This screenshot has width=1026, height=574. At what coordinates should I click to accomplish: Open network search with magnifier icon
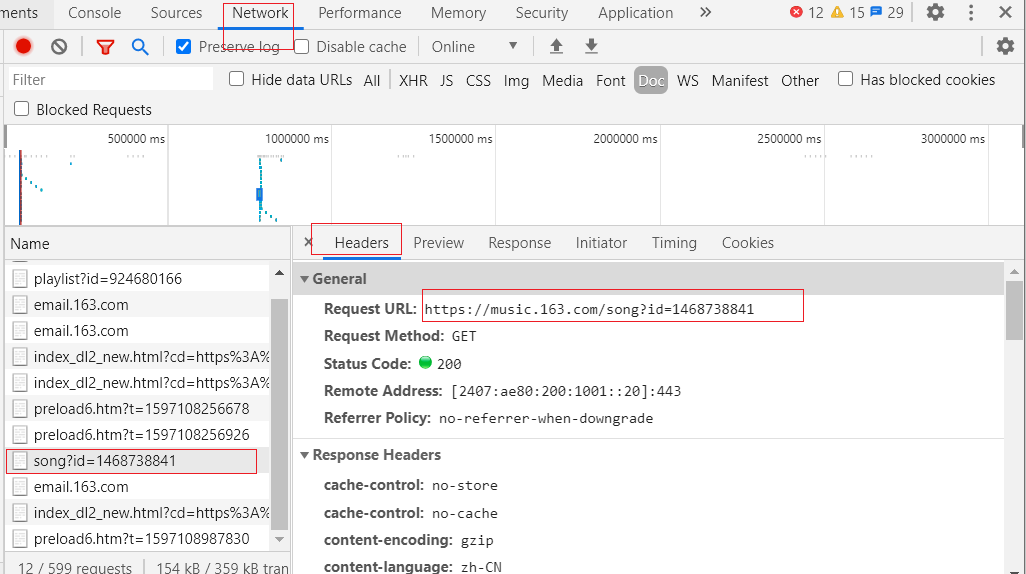140,47
